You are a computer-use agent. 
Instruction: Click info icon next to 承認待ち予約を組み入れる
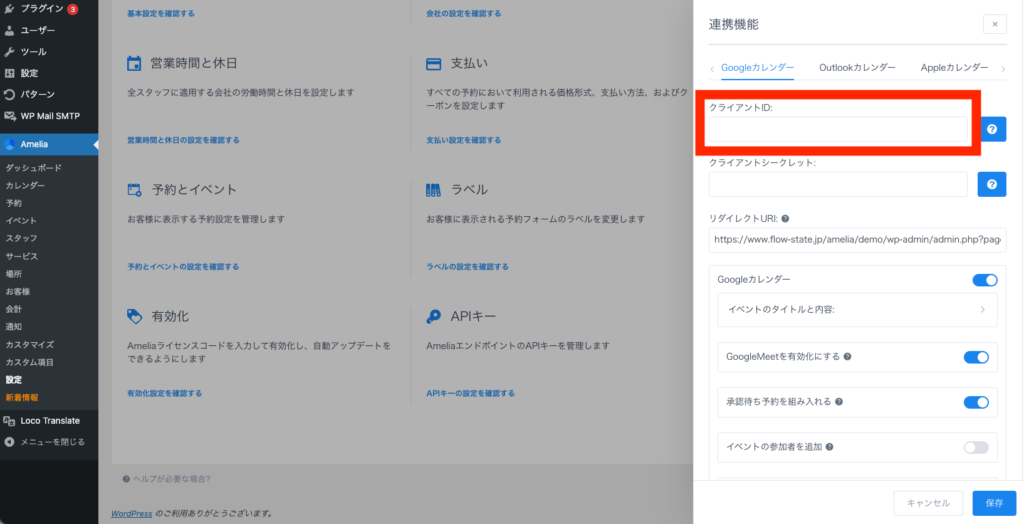(x=839, y=402)
